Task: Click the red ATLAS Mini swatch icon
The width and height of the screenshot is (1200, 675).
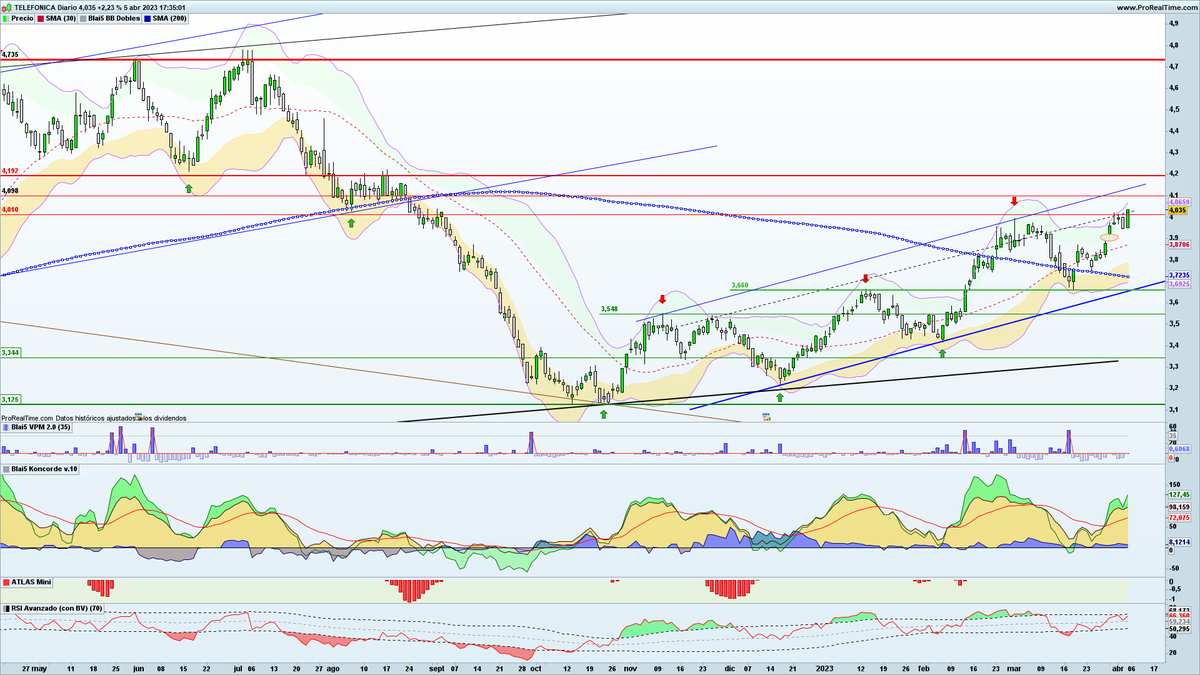Action: [6, 581]
